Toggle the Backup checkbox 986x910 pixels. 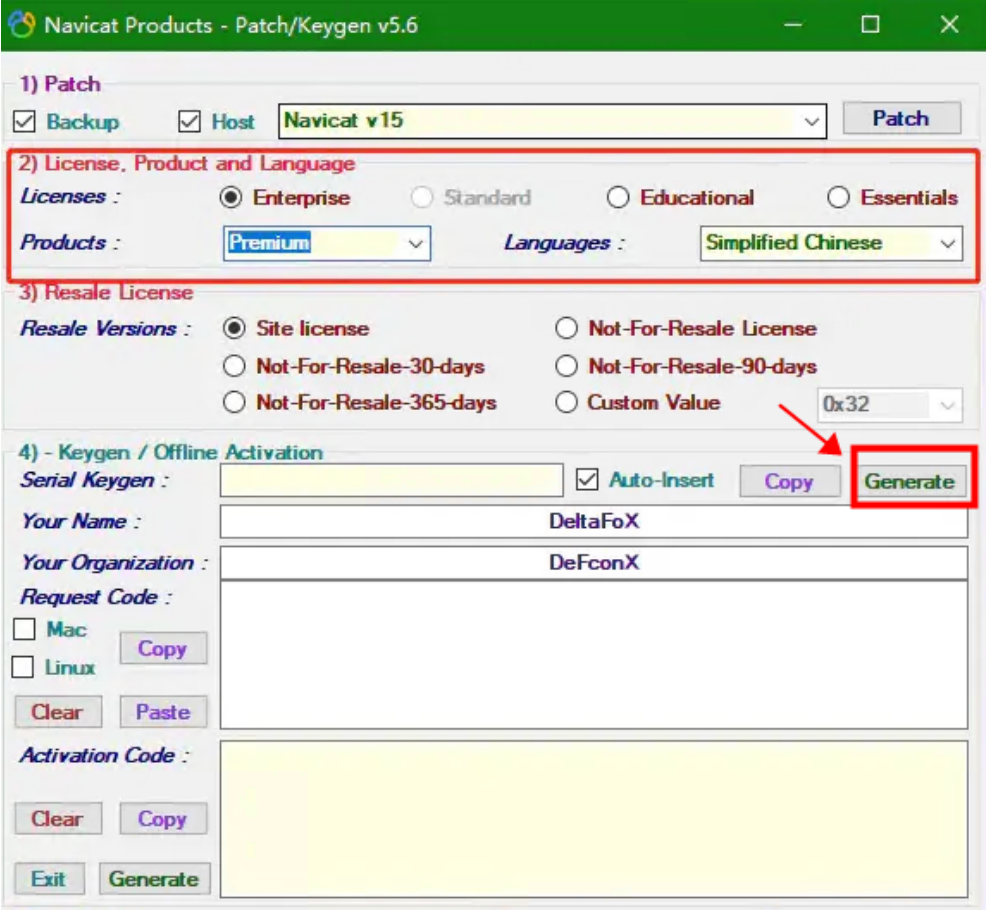pyautogui.click(x=25, y=121)
